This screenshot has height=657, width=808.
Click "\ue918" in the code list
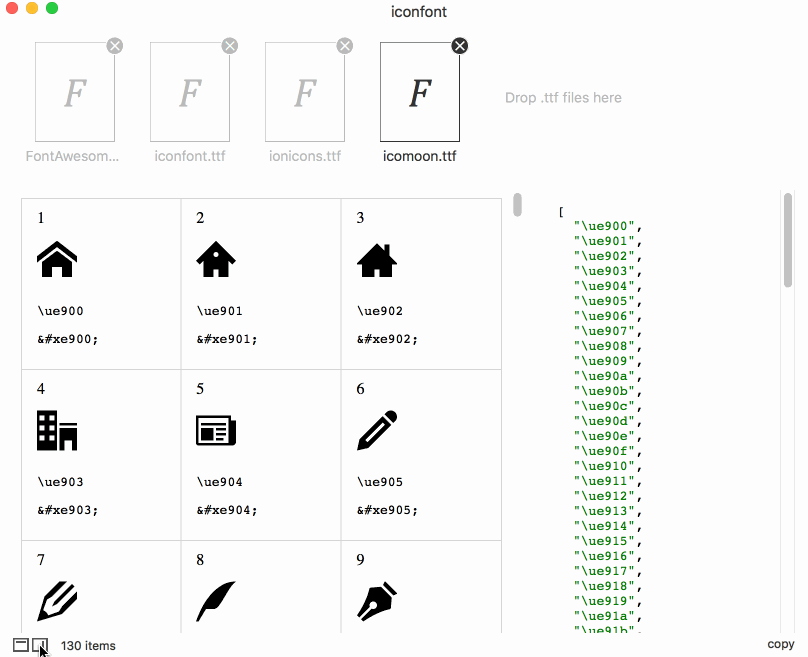(x=604, y=586)
